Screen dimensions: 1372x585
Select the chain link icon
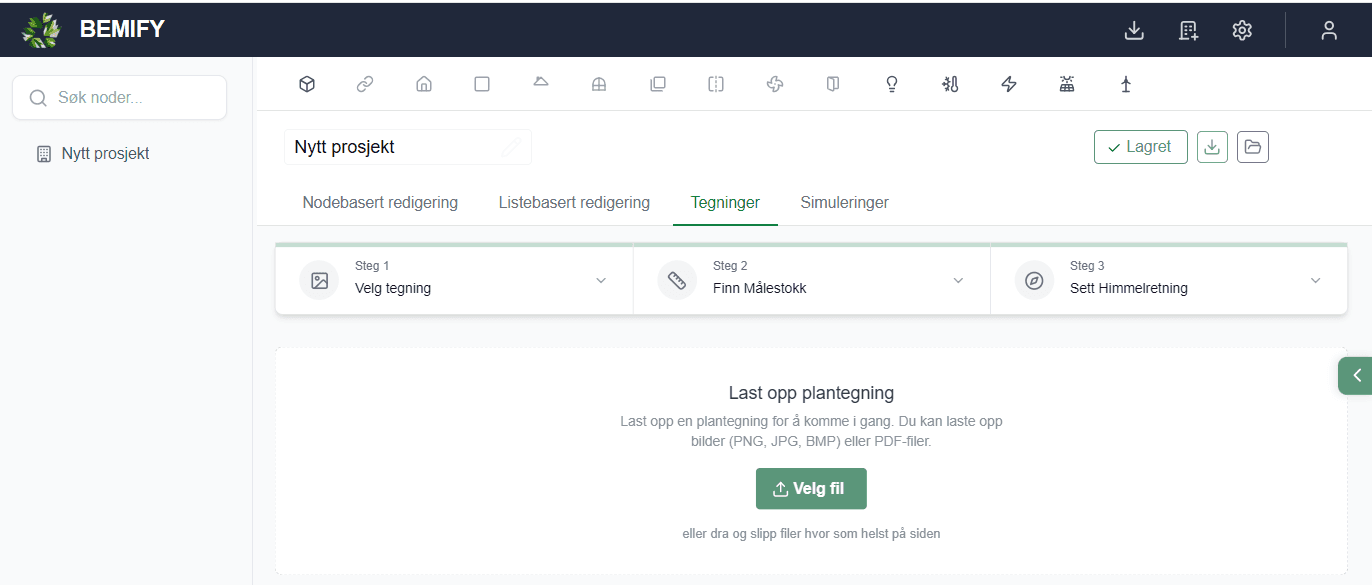365,84
